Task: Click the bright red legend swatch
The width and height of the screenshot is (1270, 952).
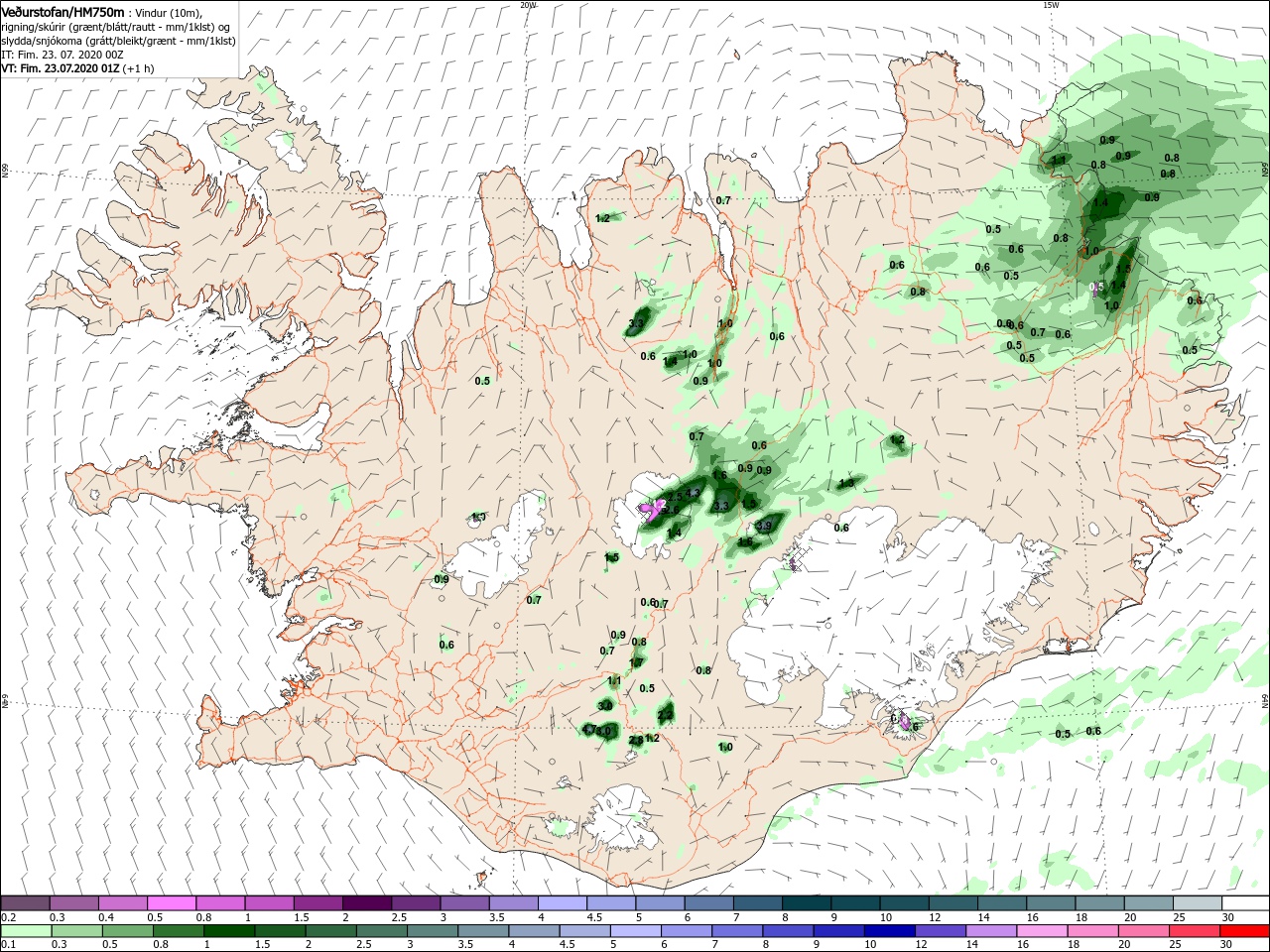Action: pyautogui.click(x=1245, y=931)
